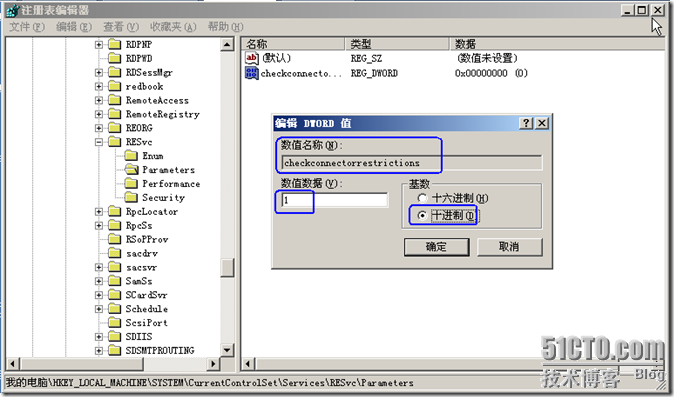Open the 帮助(H) menu
674x397 pixels.
tap(226, 27)
